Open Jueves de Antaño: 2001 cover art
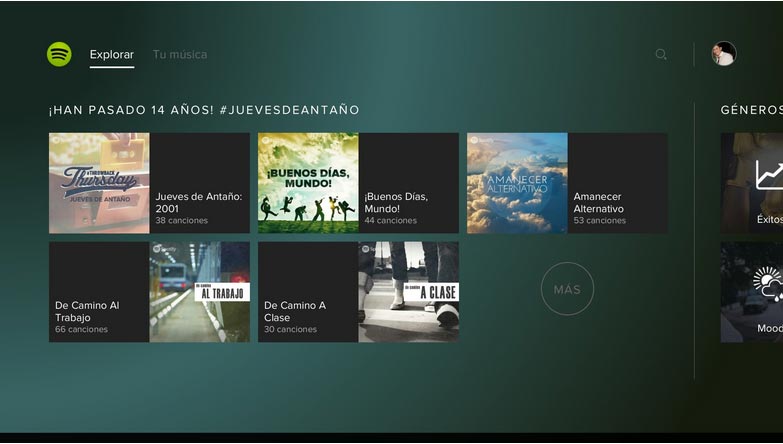783x444 pixels. click(x=99, y=183)
